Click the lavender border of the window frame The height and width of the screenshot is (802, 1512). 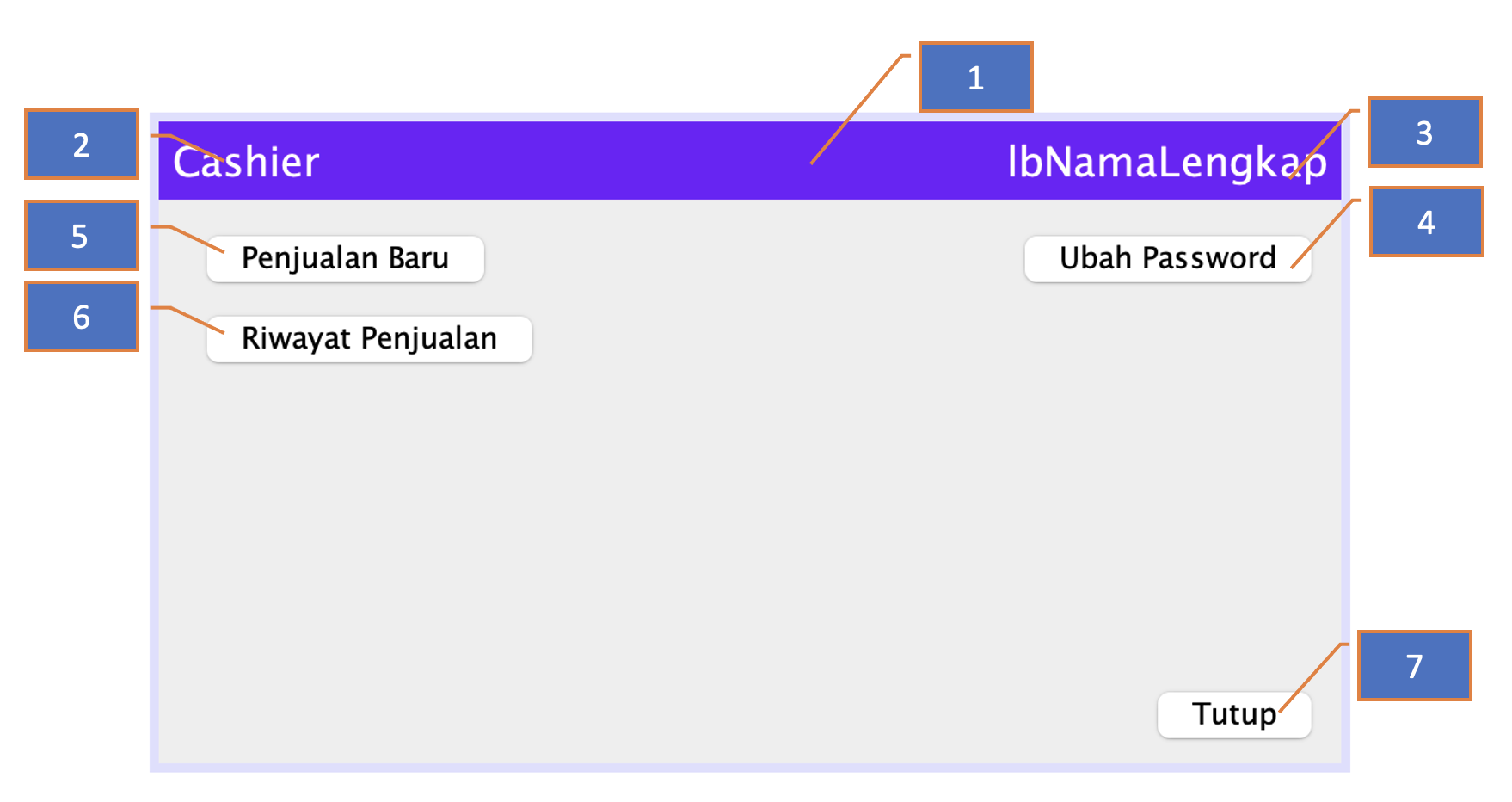tap(154, 516)
